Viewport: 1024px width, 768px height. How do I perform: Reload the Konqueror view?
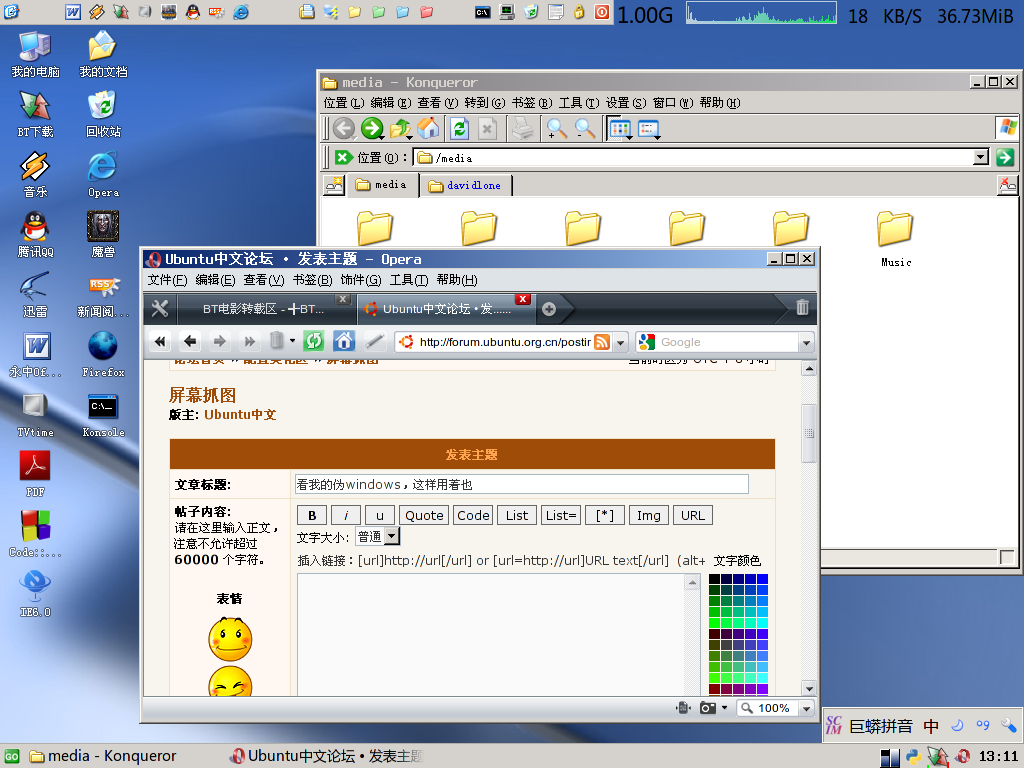tap(460, 128)
